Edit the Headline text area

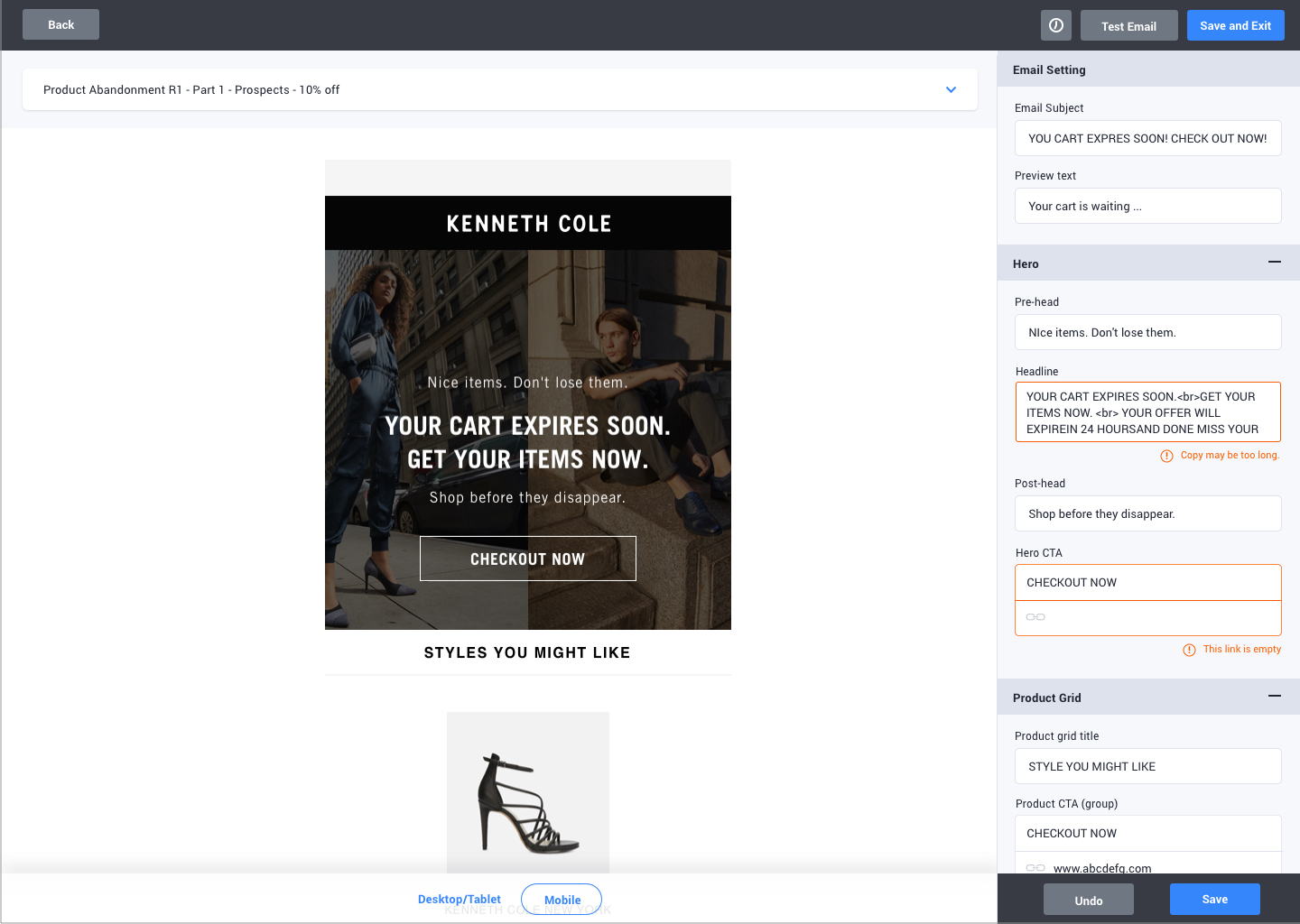coord(1148,412)
